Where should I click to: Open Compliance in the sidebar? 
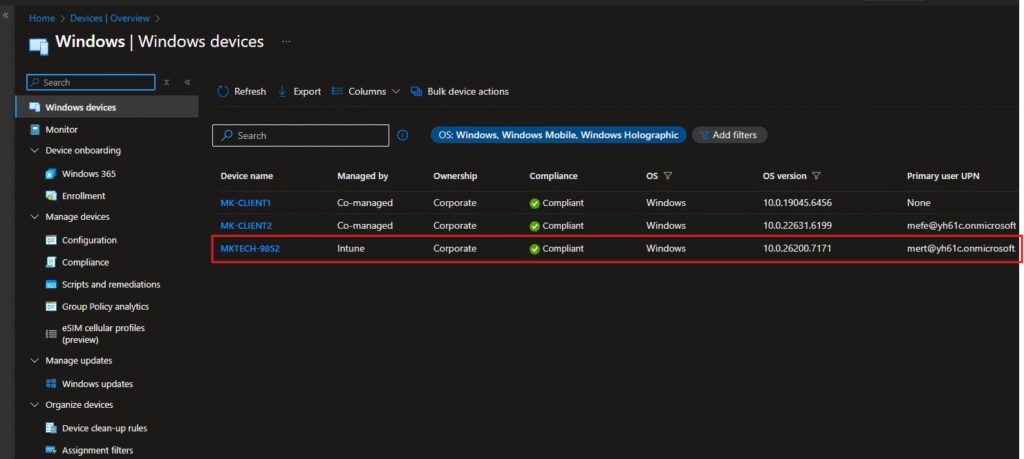[85, 262]
